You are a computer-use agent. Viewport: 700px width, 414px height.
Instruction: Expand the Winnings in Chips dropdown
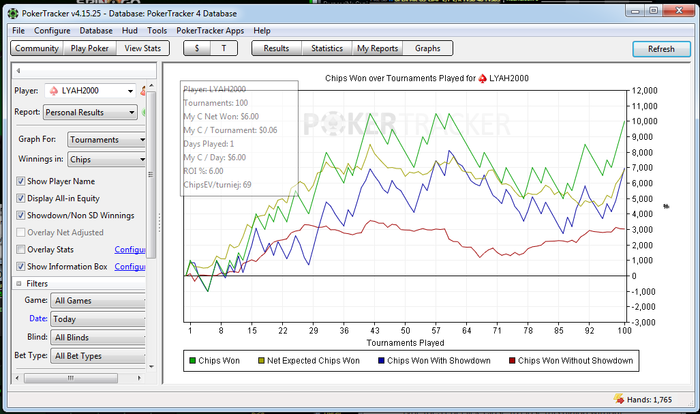point(107,159)
